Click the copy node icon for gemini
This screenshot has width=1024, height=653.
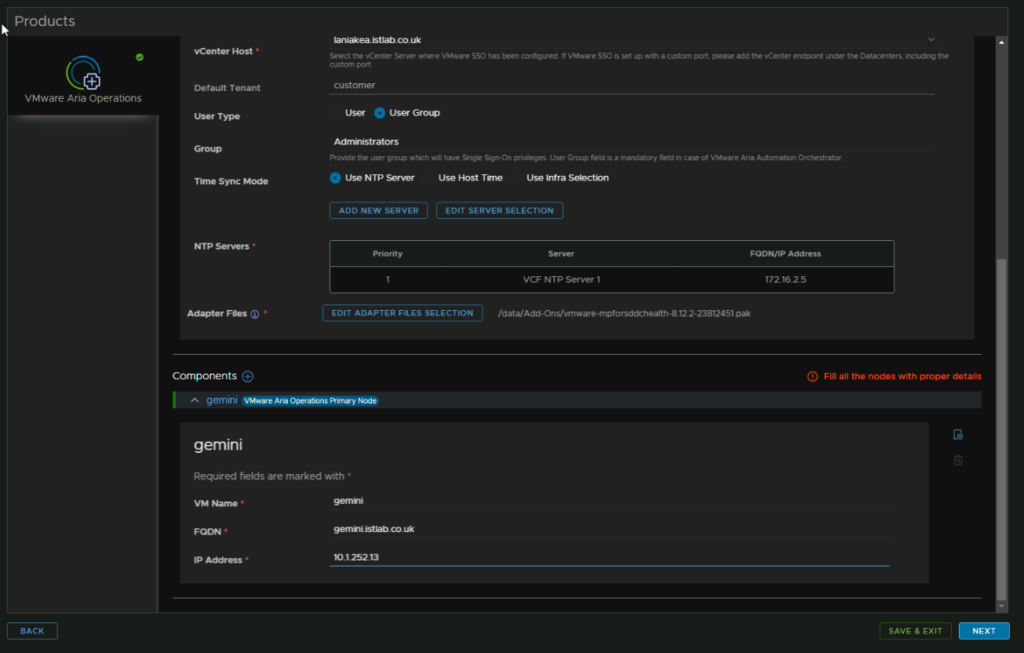pyautogui.click(x=958, y=435)
